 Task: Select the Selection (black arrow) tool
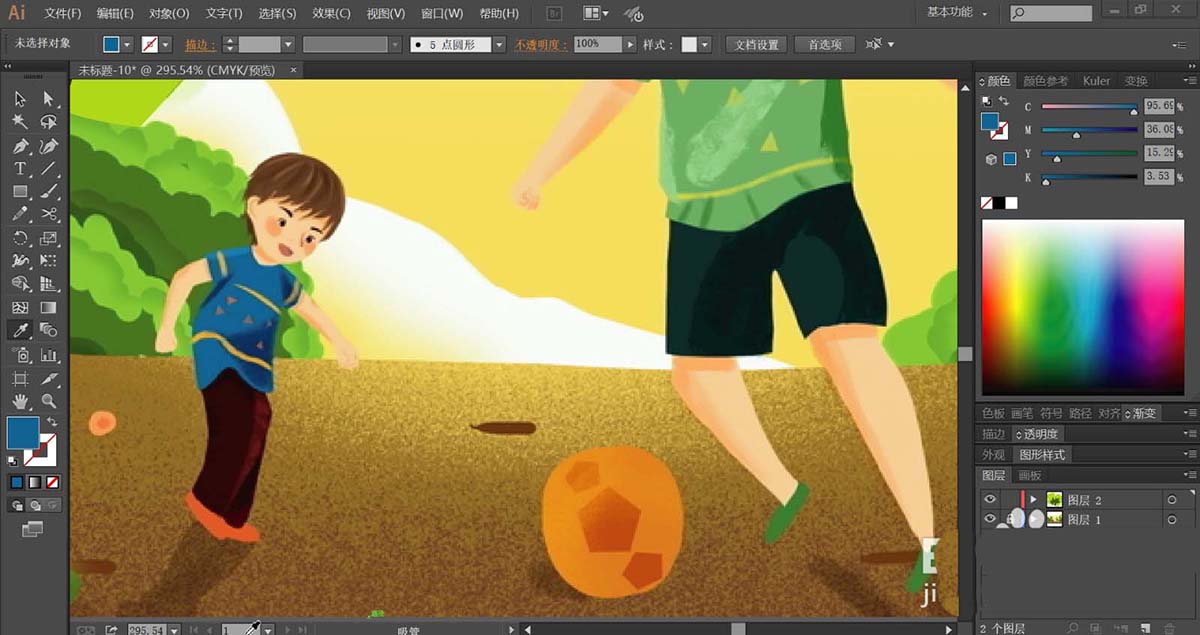20,98
